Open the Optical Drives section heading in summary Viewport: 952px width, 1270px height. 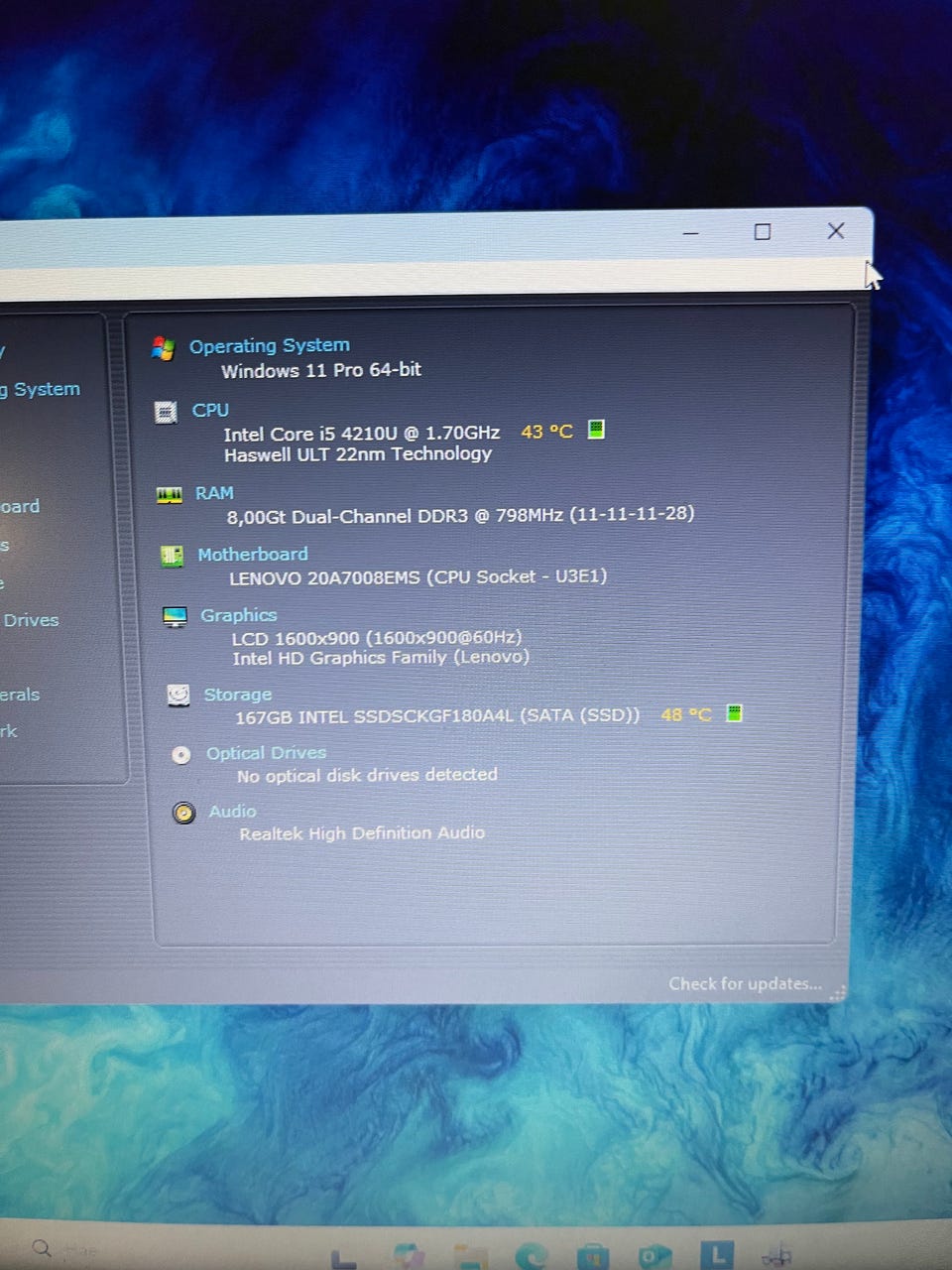[266, 753]
